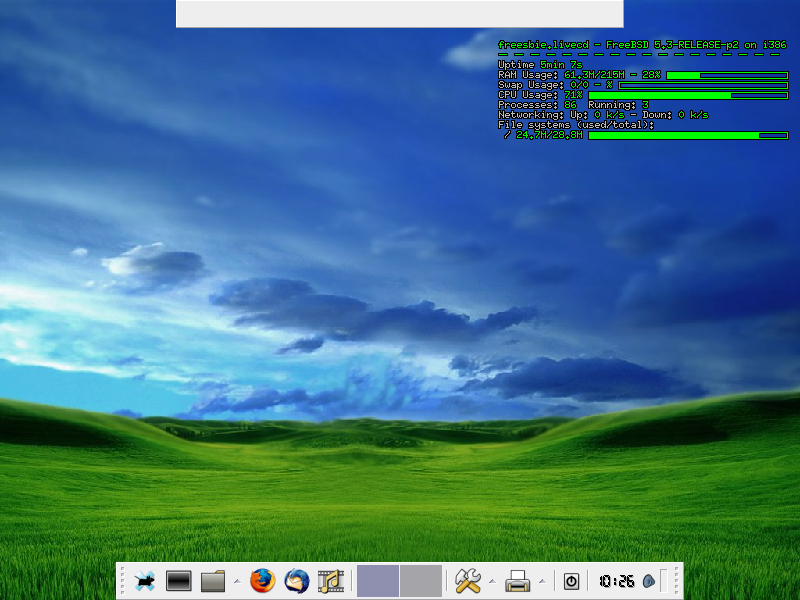This screenshot has height=600, width=800.
Task: Click the CPU Usage progress bar
Action: (x=688, y=95)
